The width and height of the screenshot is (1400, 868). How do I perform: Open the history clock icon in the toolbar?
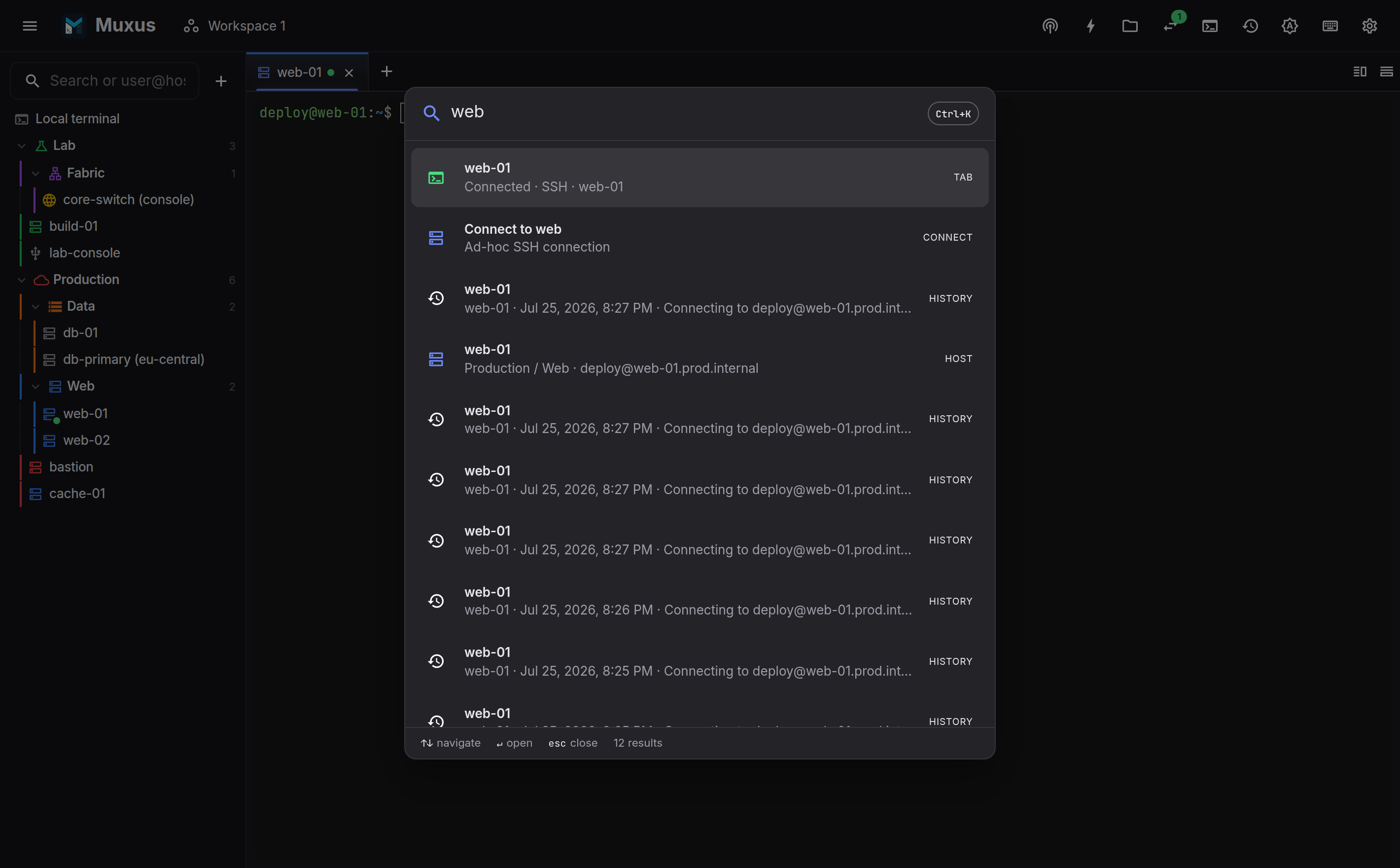1250,26
